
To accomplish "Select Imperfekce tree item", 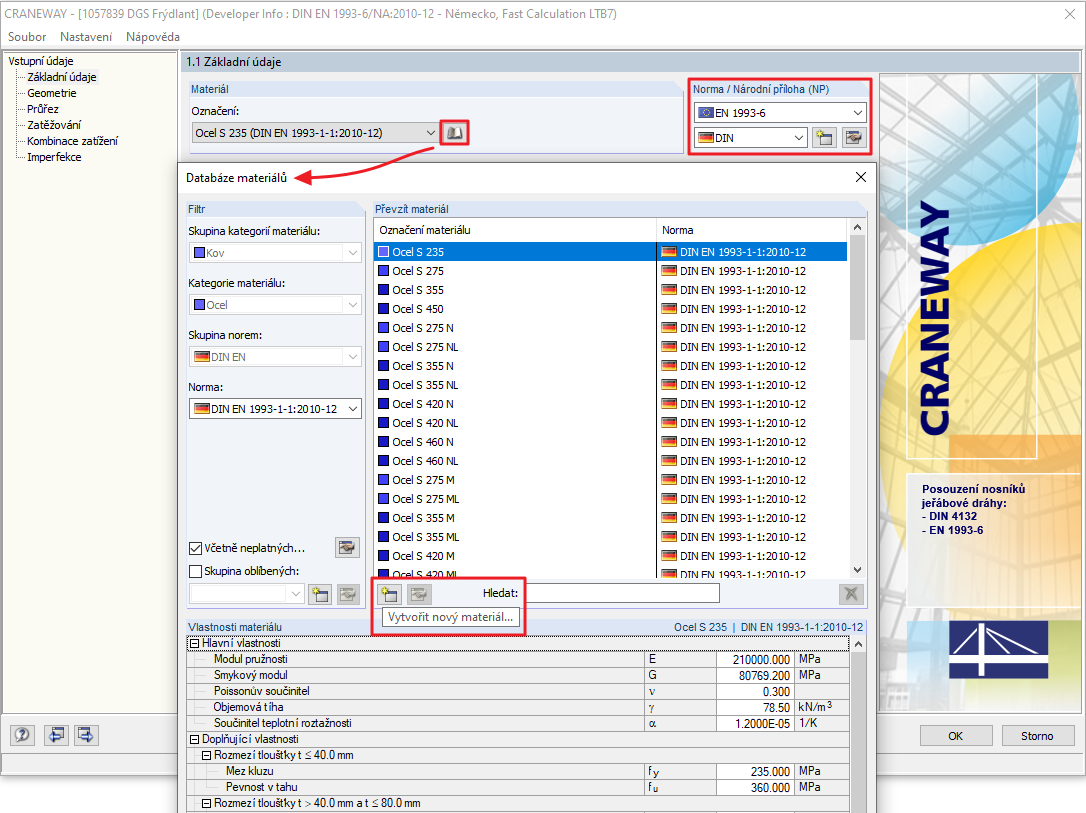I will tap(54, 157).
